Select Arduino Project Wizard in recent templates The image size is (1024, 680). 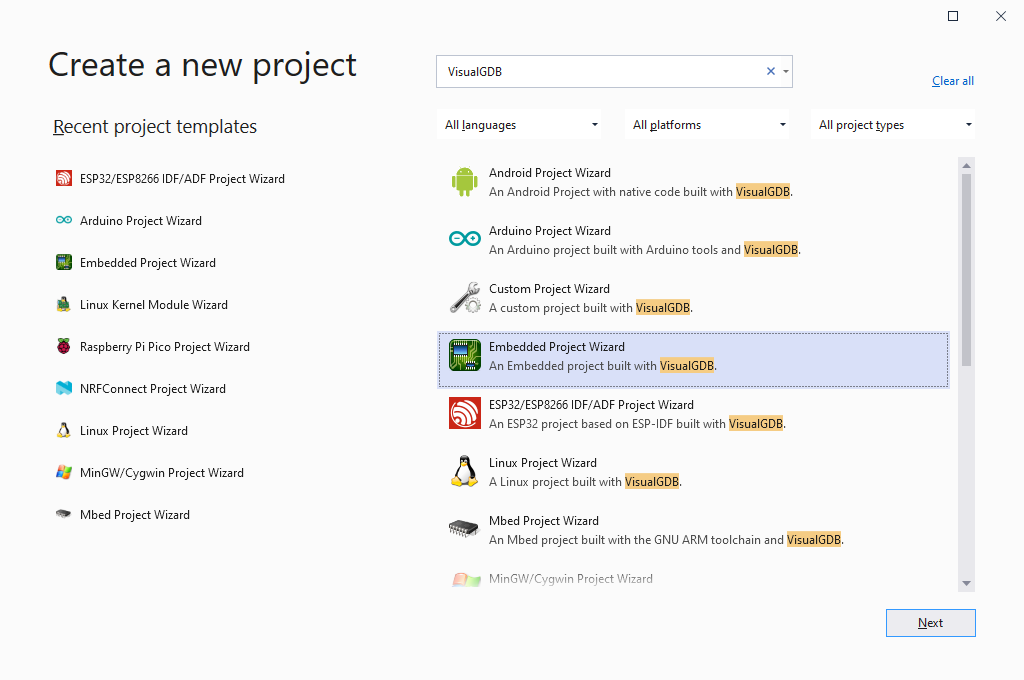pos(140,221)
